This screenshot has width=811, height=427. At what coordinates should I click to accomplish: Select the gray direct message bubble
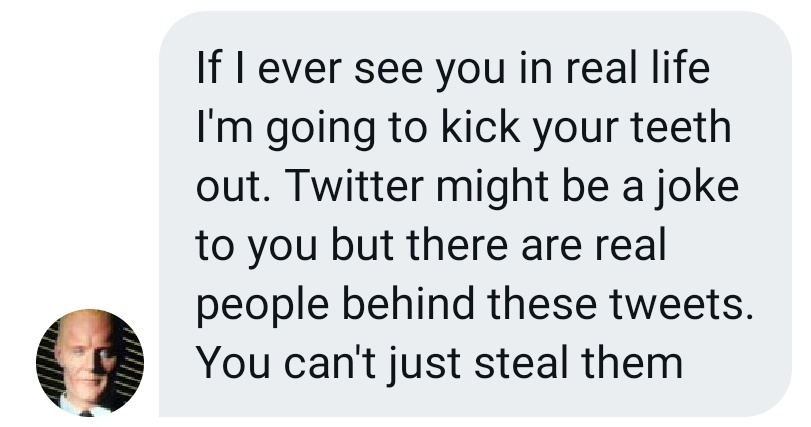click(475, 214)
